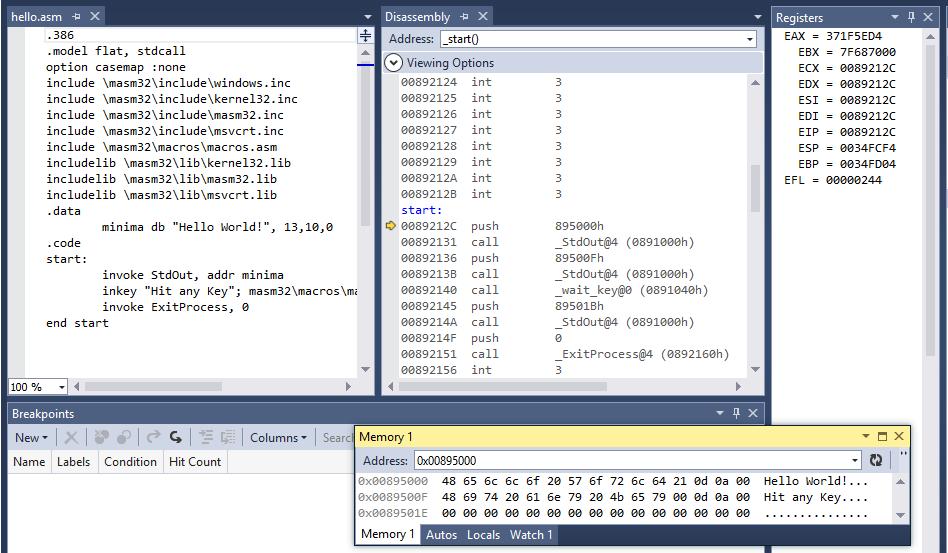The width and height of the screenshot is (948, 553).
Task: Close the Registers window
Action: [928, 17]
